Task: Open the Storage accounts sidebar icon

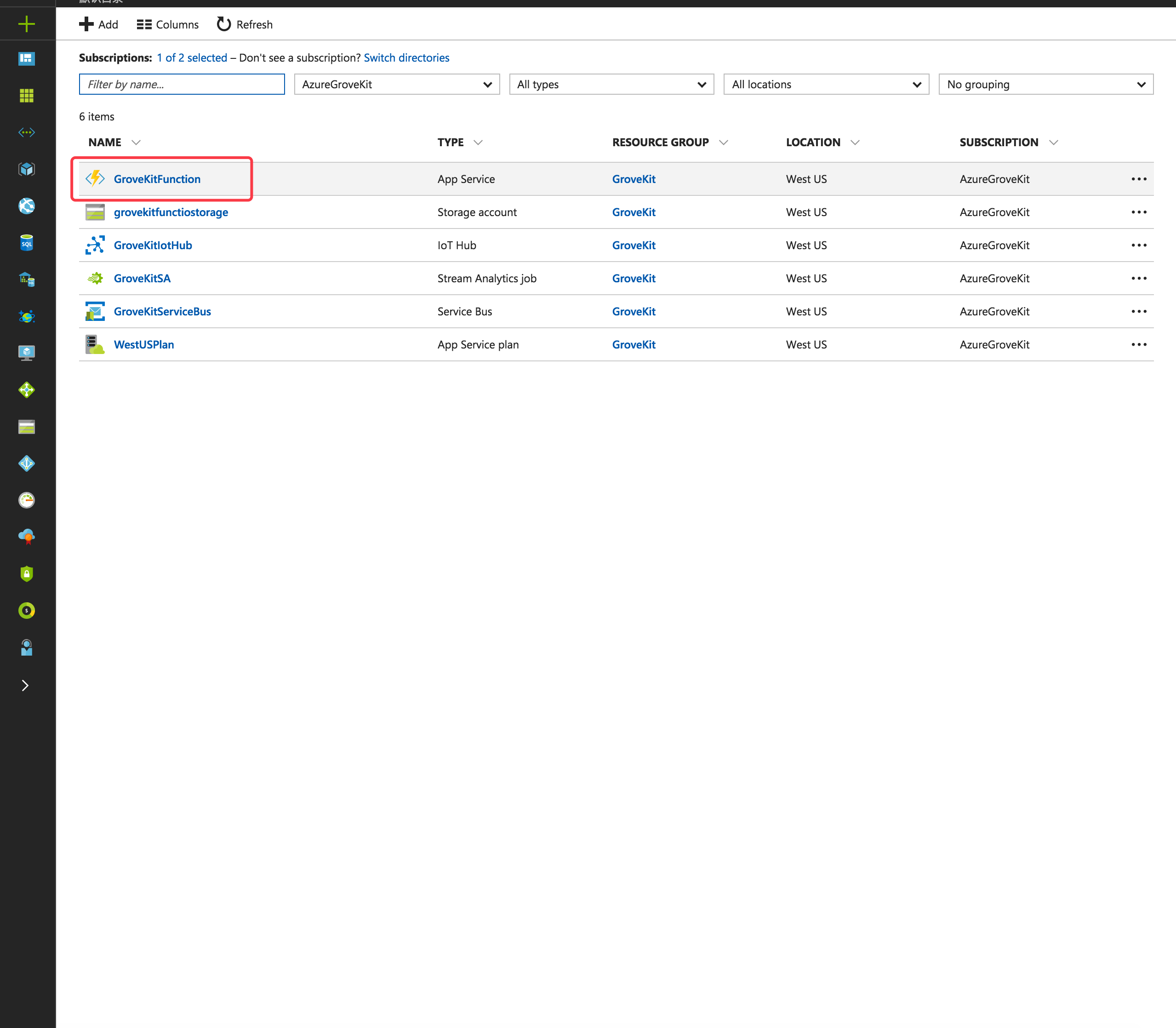Action: pos(26,427)
